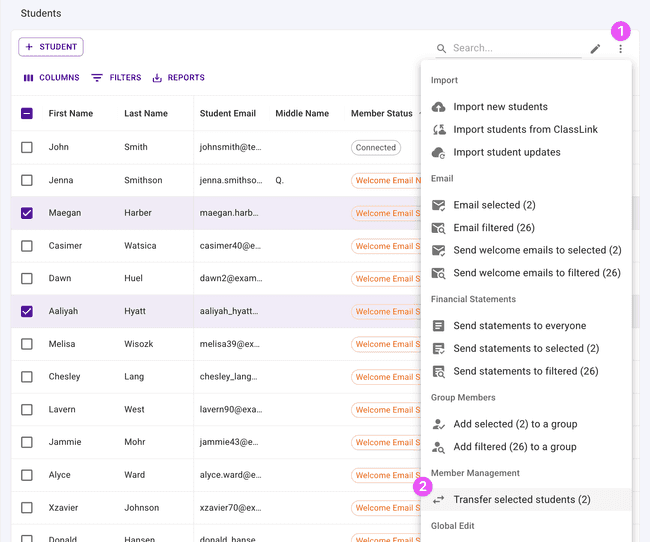Toggle the select-all header checkbox

tap(27, 114)
